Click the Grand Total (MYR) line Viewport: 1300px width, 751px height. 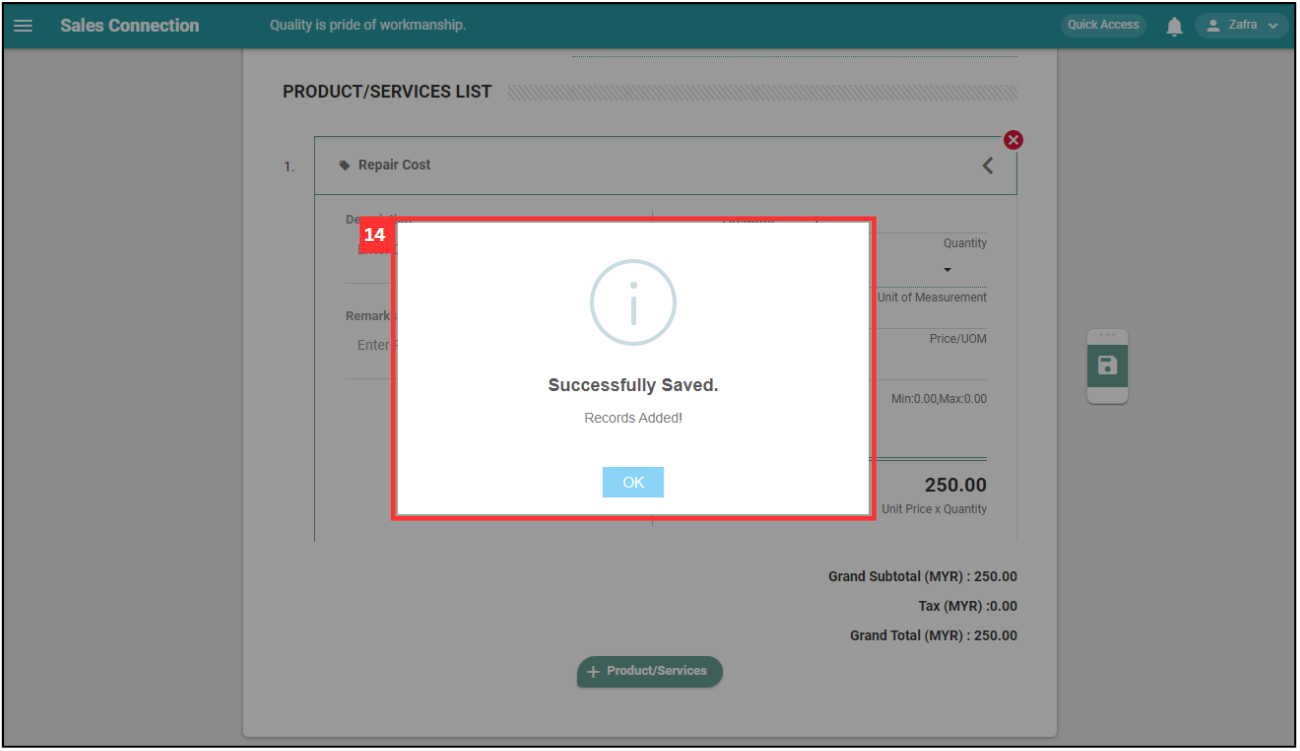click(x=933, y=636)
